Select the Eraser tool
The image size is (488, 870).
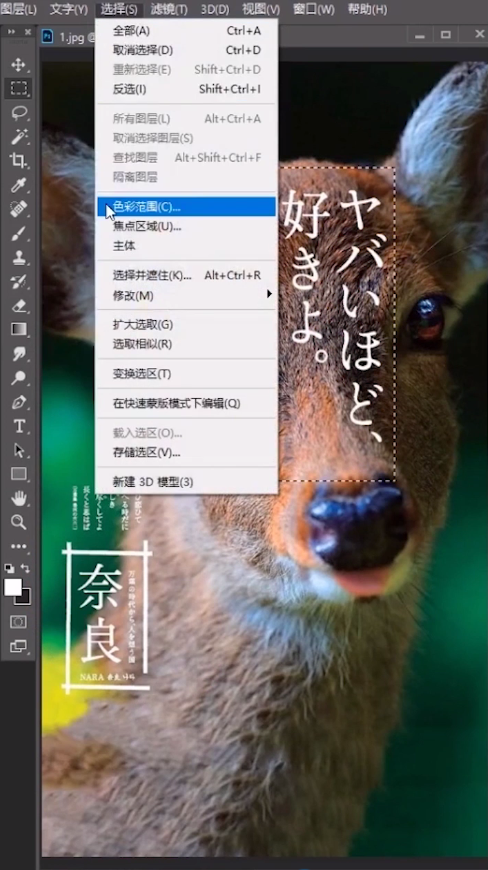(18, 306)
